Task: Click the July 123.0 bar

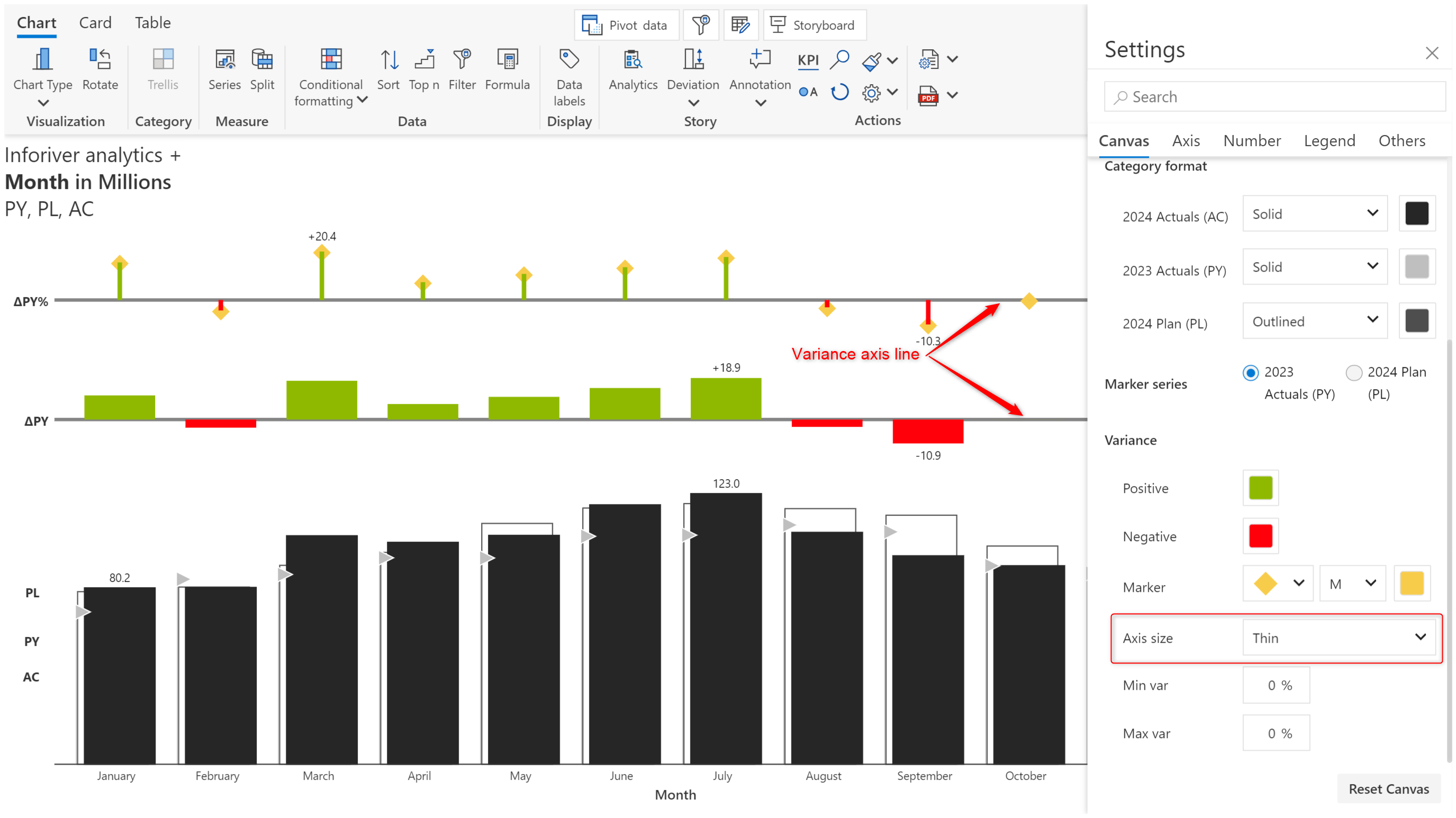Action: coord(726,627)
